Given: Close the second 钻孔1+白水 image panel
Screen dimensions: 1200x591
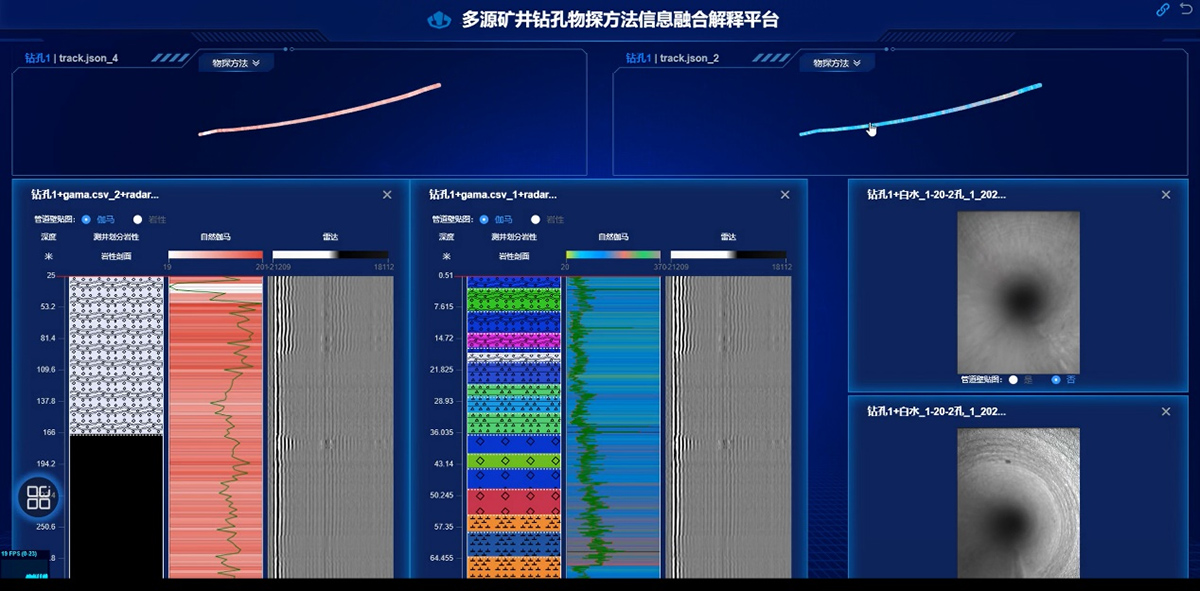Looking at the screenshot, I should (1166, 412).
